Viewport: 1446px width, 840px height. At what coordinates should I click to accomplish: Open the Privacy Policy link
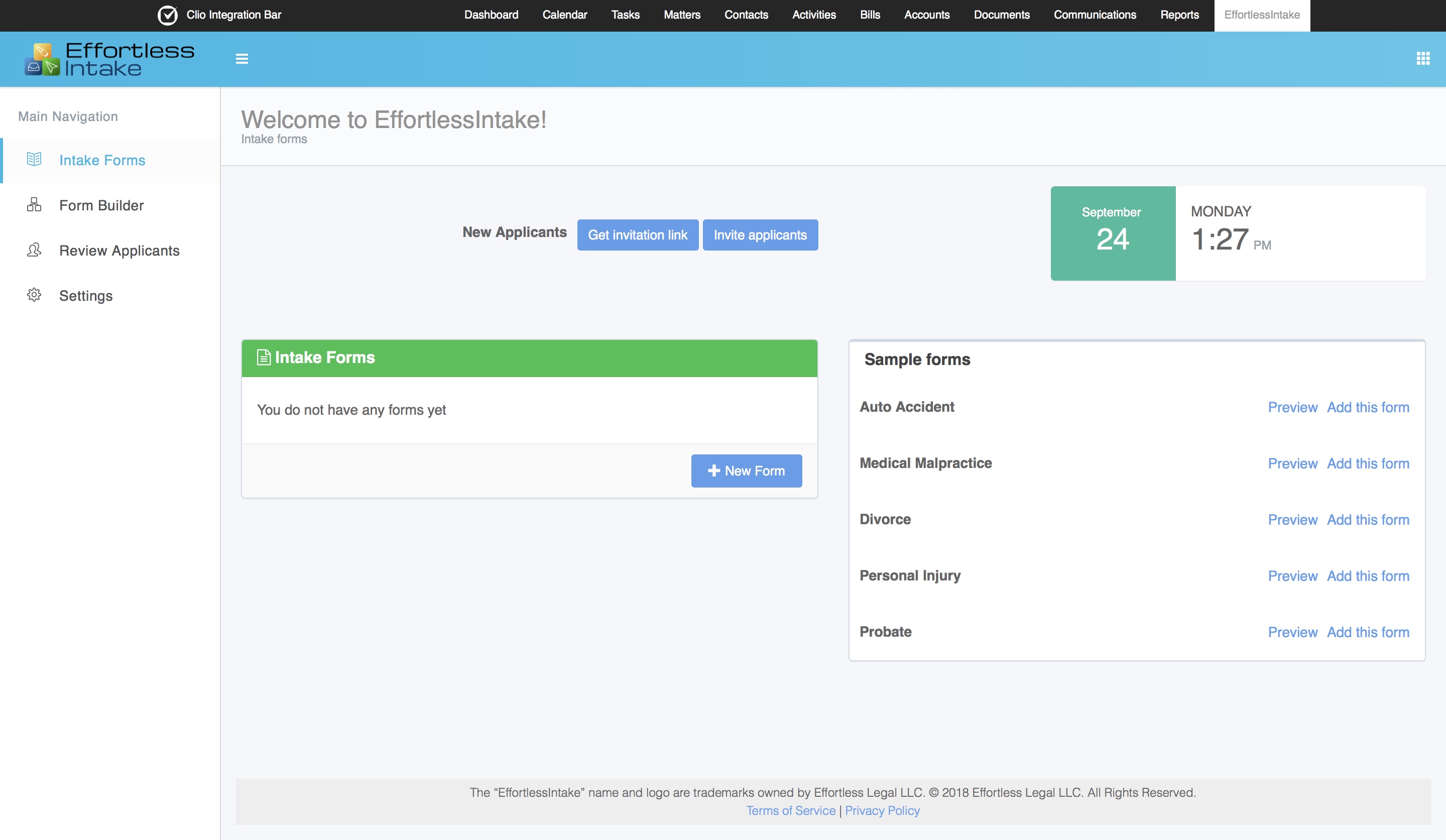point(882,810)
